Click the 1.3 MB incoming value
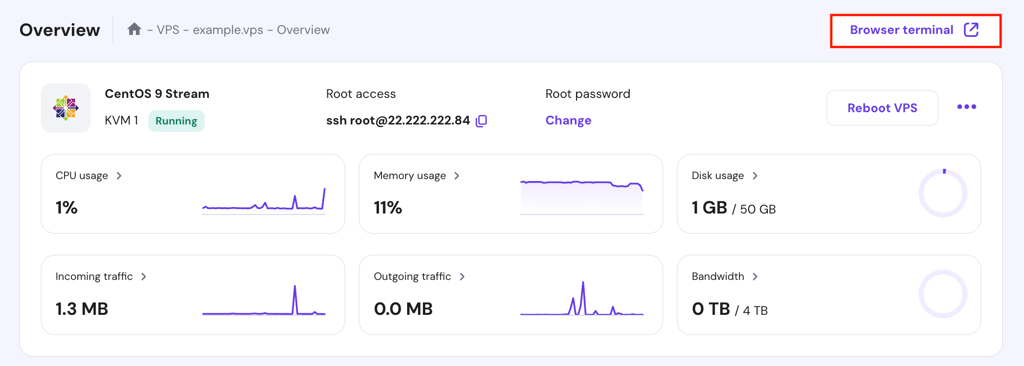This screenshot has height=366, width=1024. point(82,308)
